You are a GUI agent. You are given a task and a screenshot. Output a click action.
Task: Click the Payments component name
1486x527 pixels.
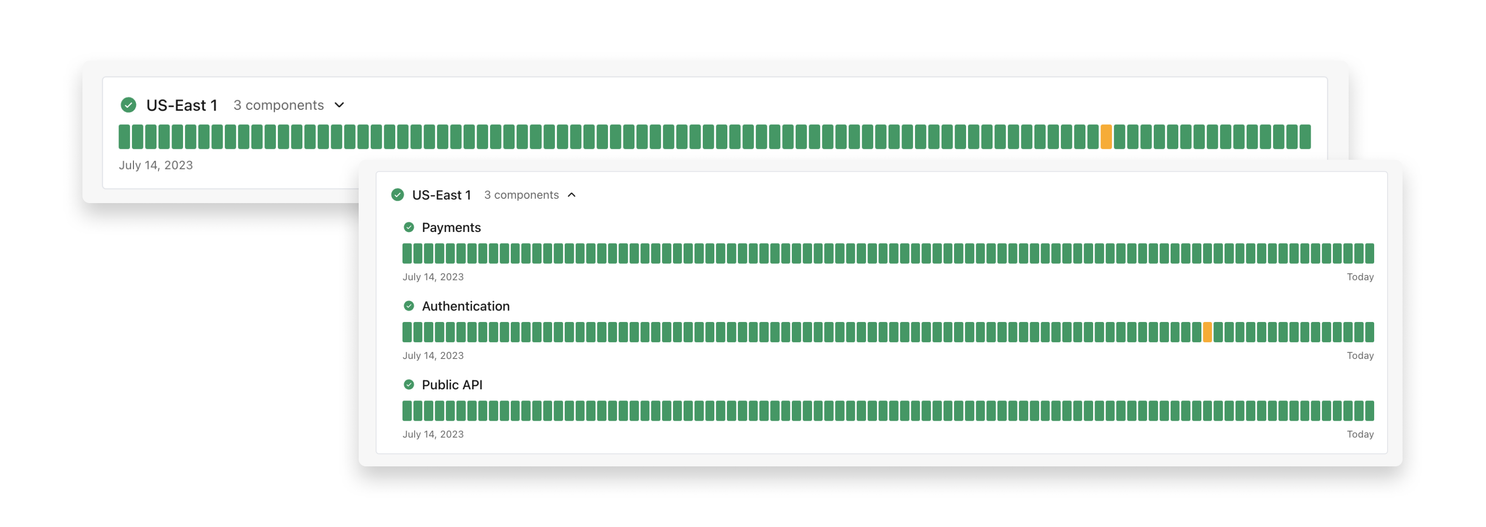pyautogui.click(x=451, y=227)
